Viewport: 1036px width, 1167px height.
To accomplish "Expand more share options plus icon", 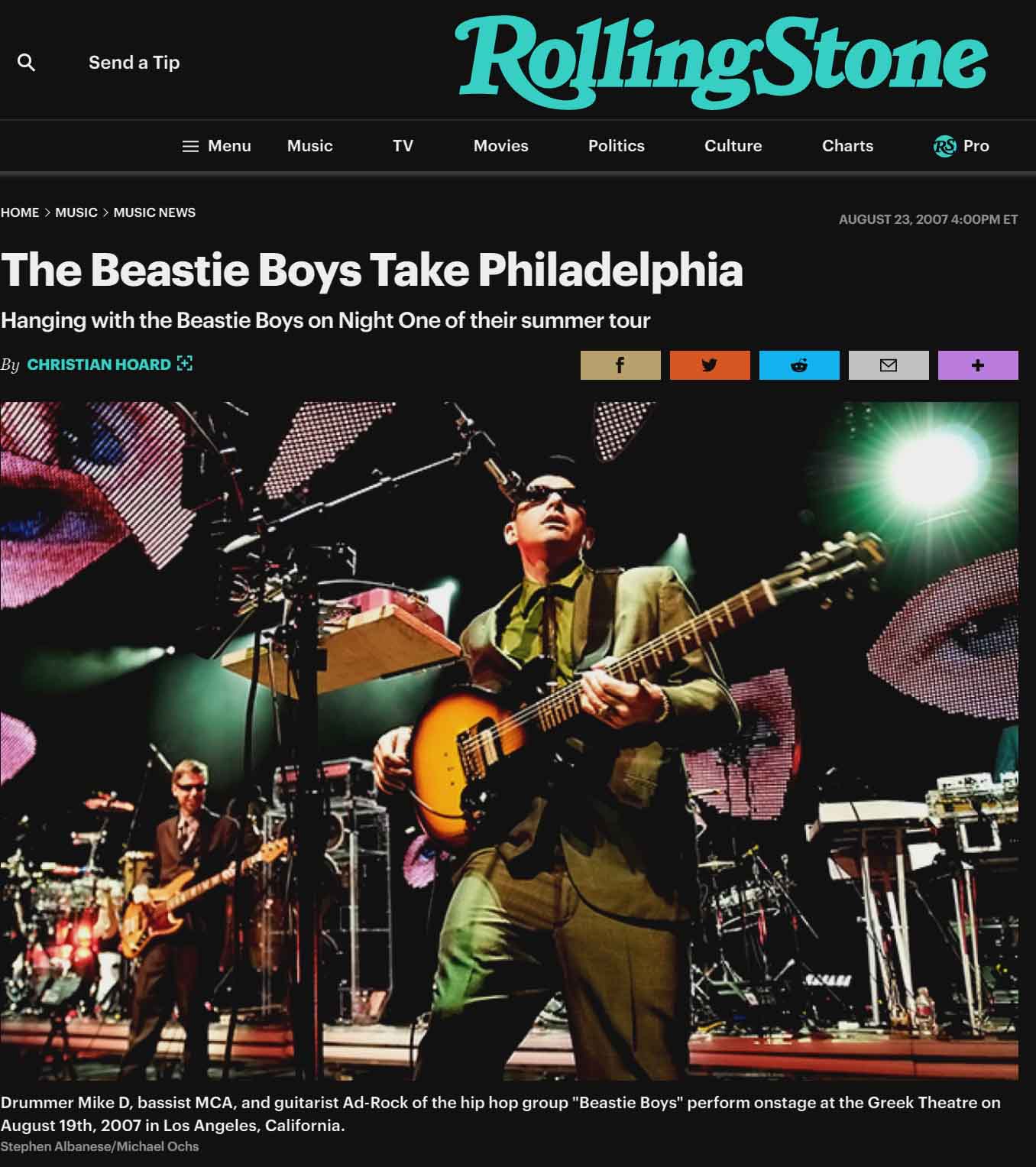I will coord(978,365).
